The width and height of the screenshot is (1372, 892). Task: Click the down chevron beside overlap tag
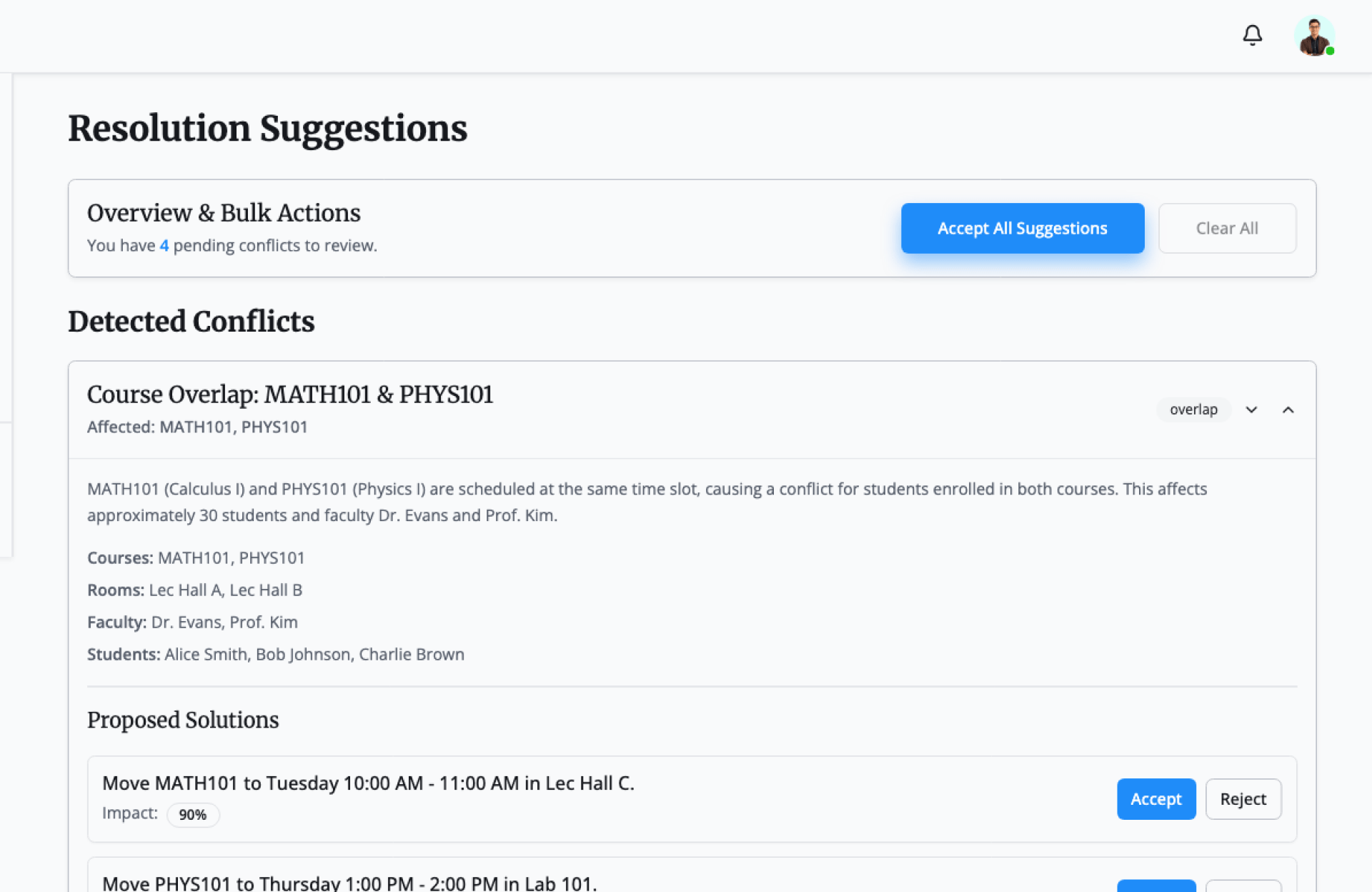point(1251,410)
